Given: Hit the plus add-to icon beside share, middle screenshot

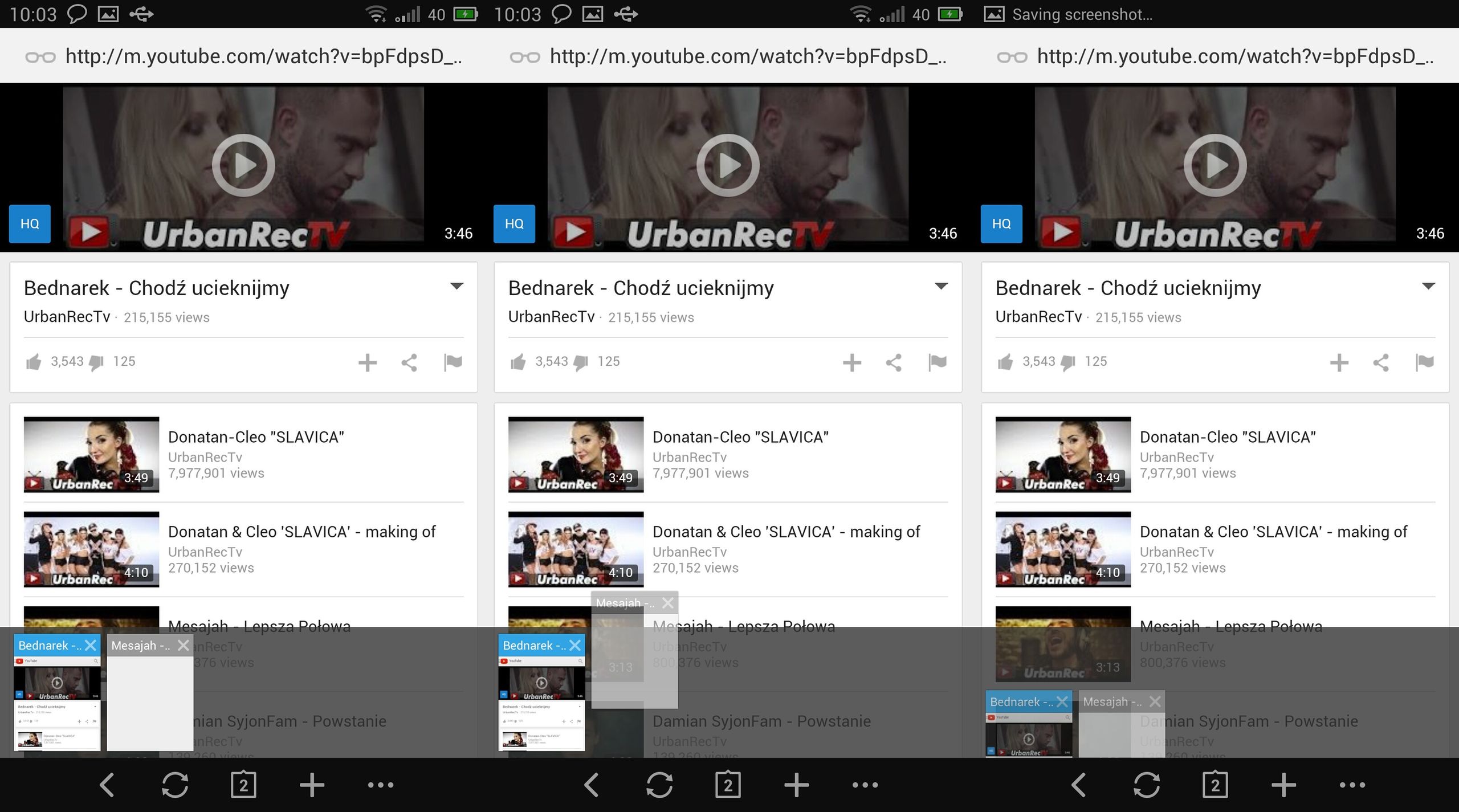Looking at the screenshot, I should tap(851, 362).
